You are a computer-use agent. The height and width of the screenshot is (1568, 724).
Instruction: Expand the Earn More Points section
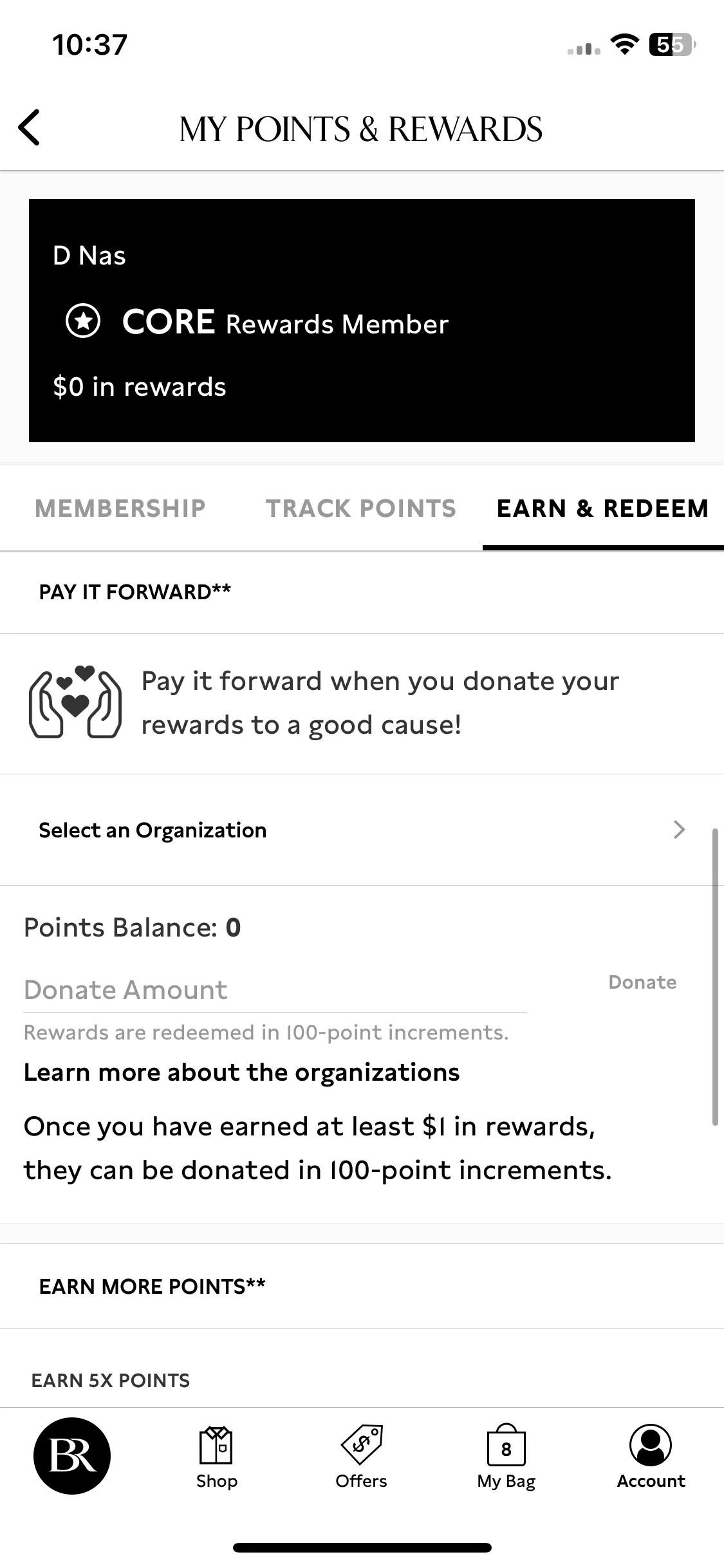coord(362,1286)
